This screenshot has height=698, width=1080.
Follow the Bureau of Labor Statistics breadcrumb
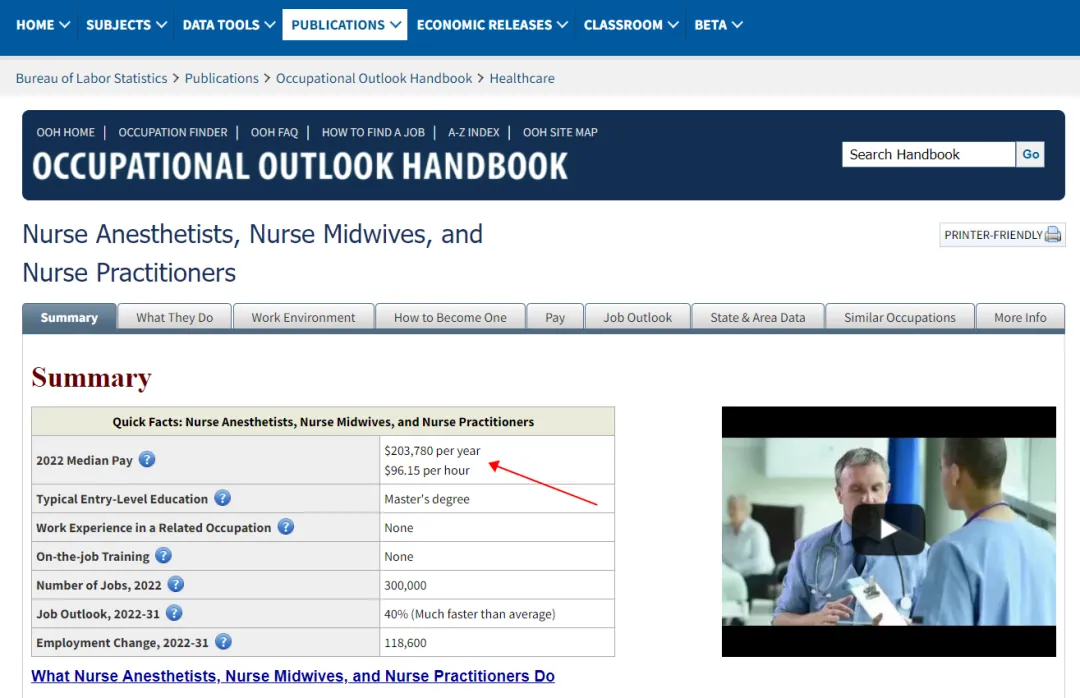coord(92,79)
